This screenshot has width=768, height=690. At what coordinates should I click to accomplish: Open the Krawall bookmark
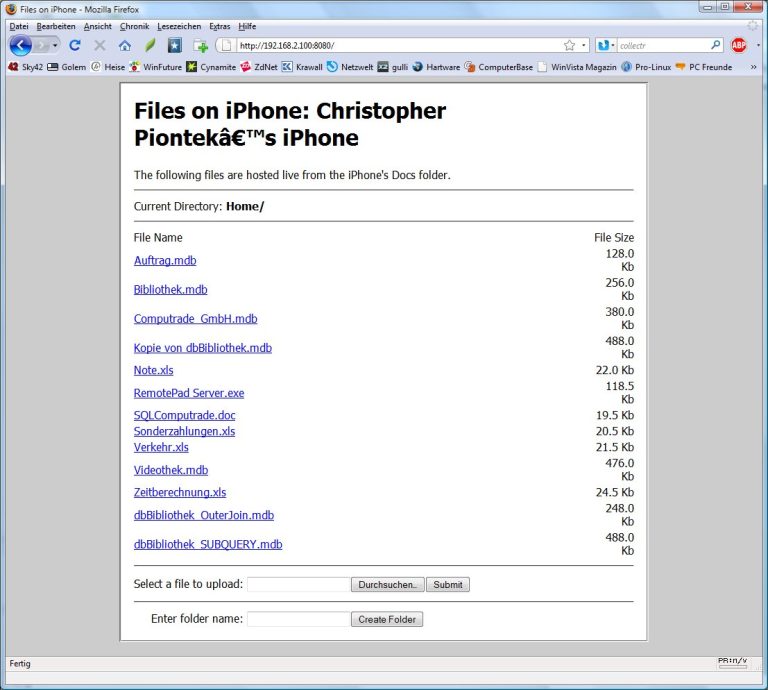[302, 67]
